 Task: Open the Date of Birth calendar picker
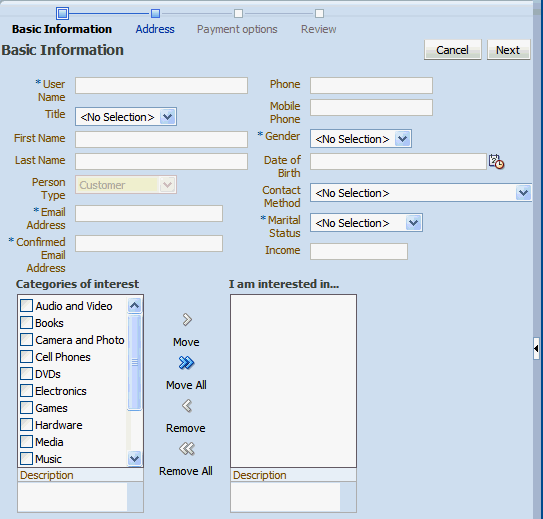coord(496,162)
